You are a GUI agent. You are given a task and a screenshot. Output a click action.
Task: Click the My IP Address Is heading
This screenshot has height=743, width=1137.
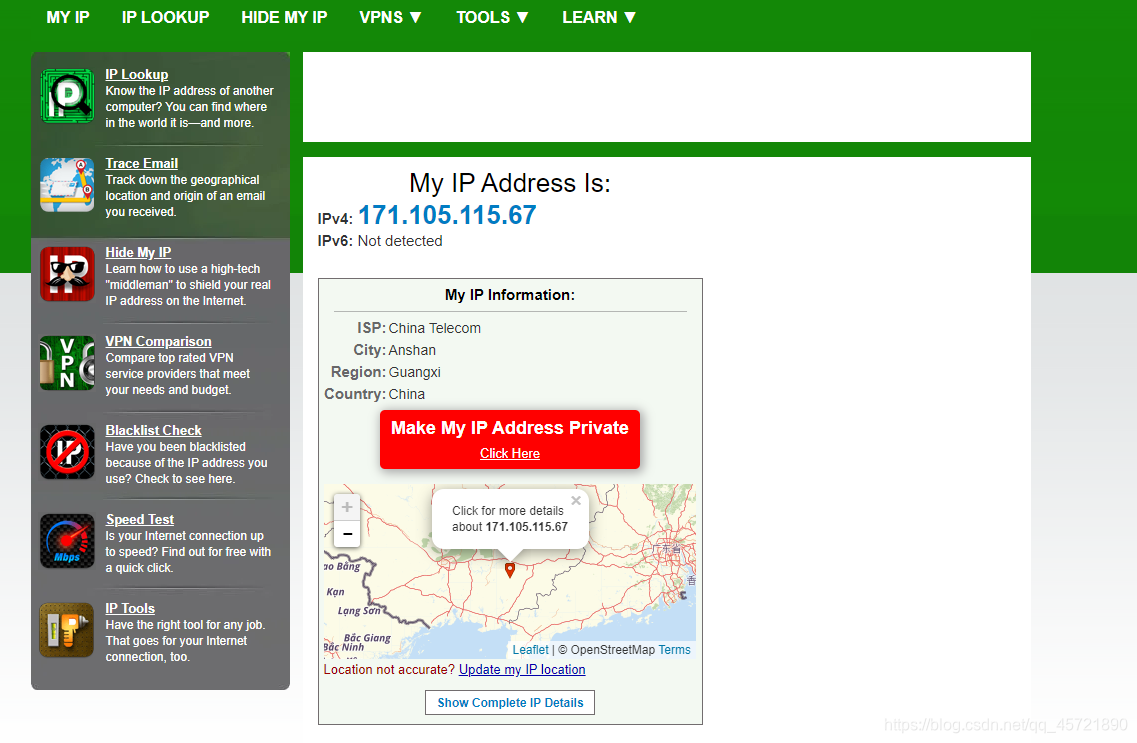510,183
